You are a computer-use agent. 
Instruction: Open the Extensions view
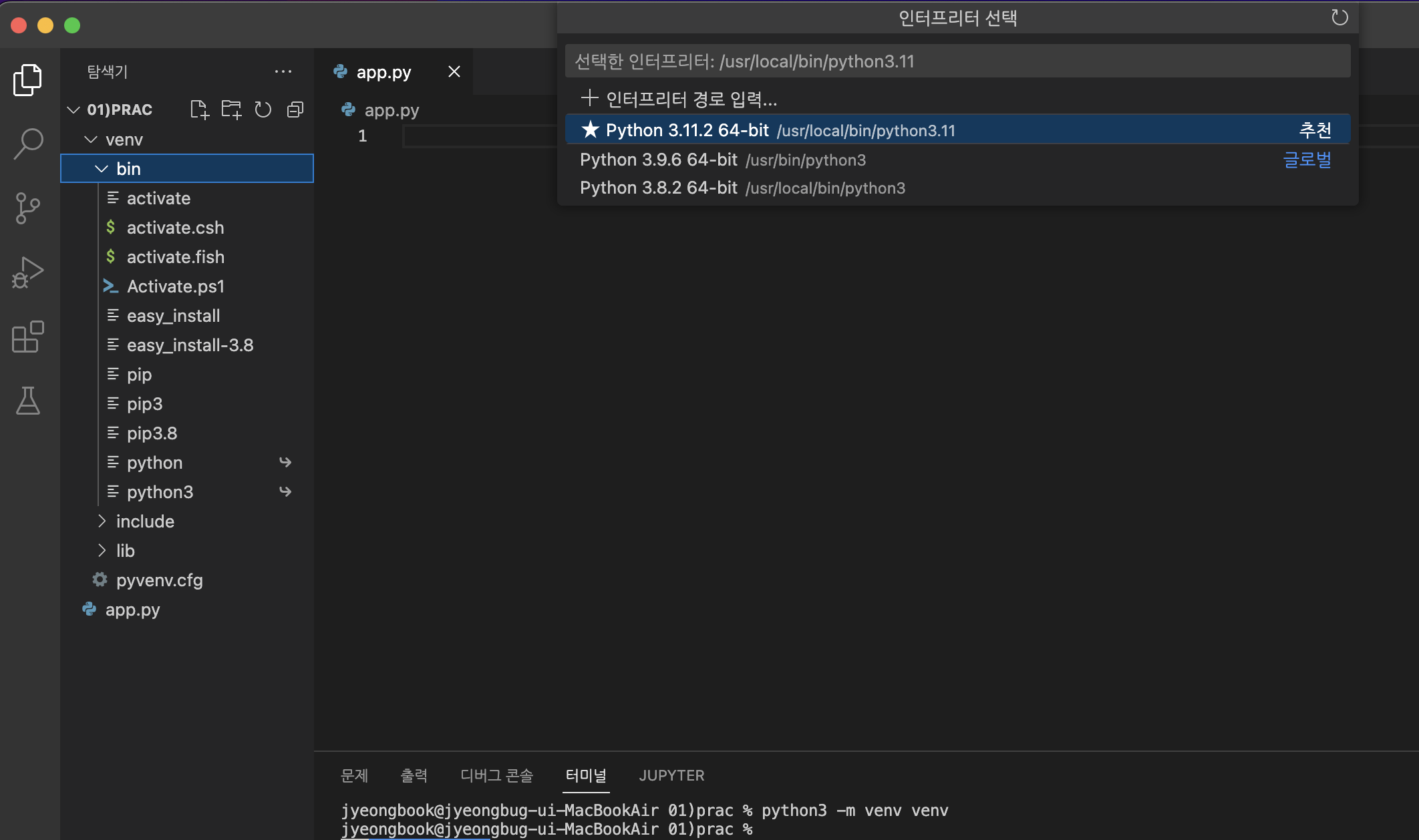27,337
